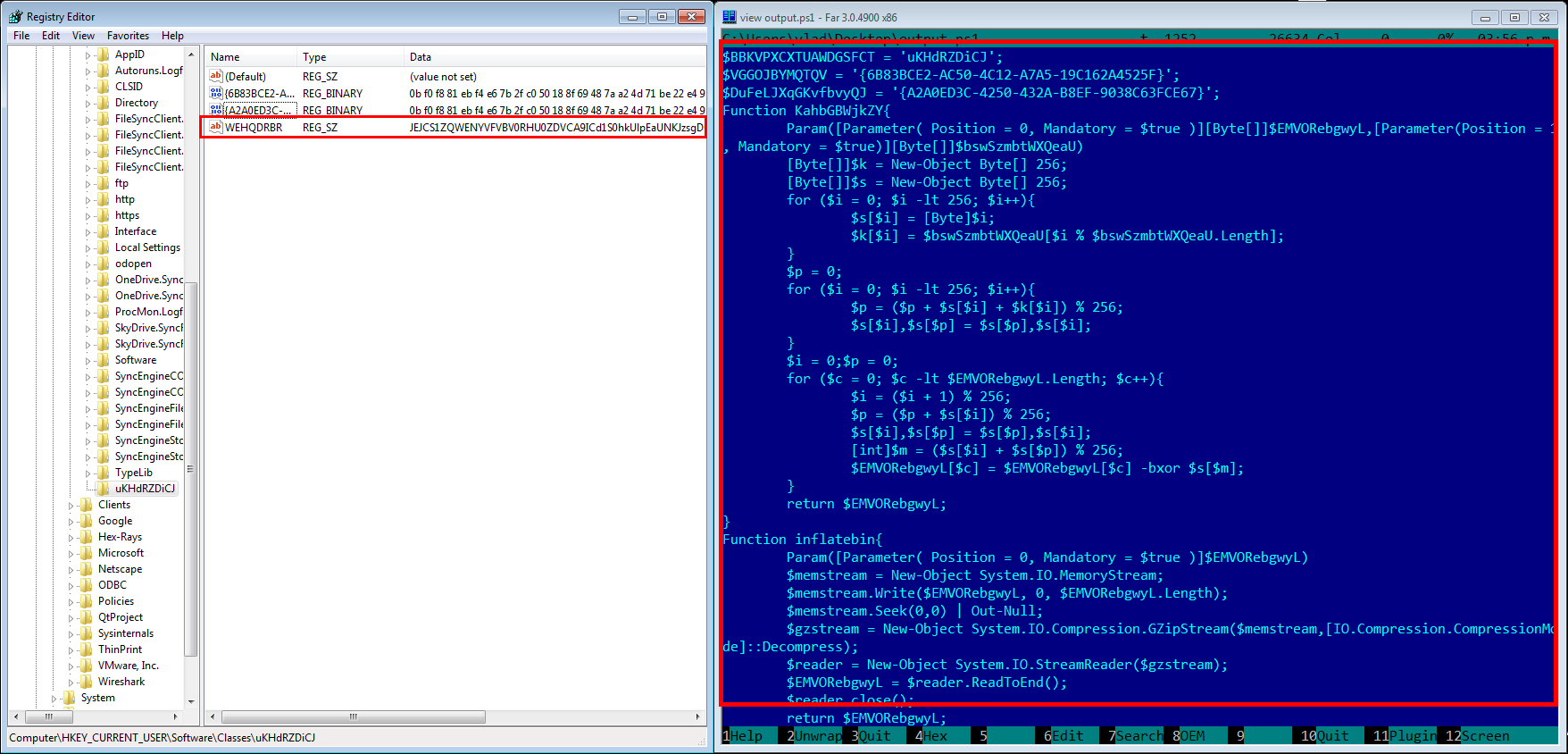Expand the Google tree node
Screen dimensions: 1568x754
click(x=71, y=522)
